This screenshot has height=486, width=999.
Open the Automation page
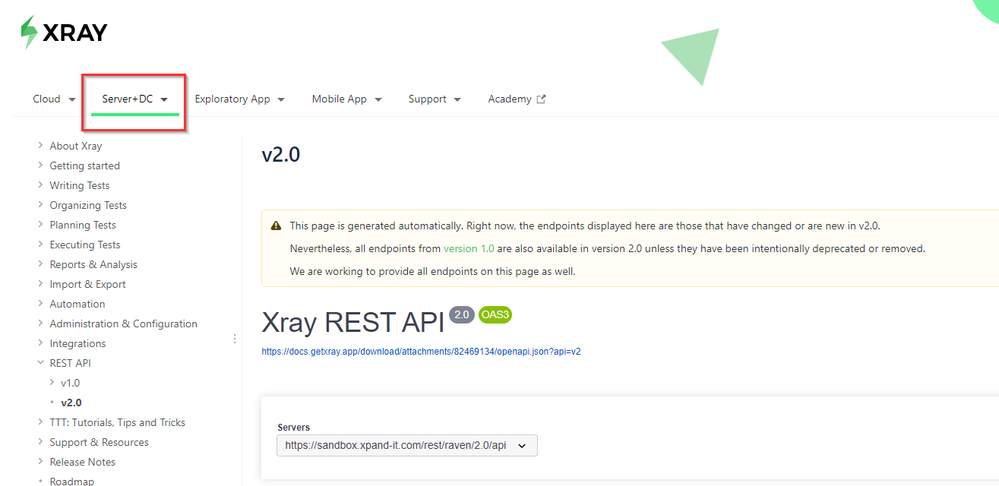click(x=77, y=304)
